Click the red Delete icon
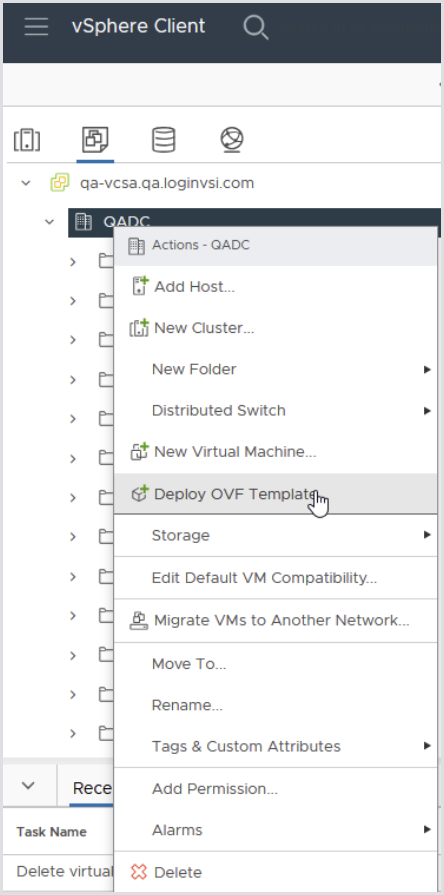444x895 pixels. (x=139, y=872)
